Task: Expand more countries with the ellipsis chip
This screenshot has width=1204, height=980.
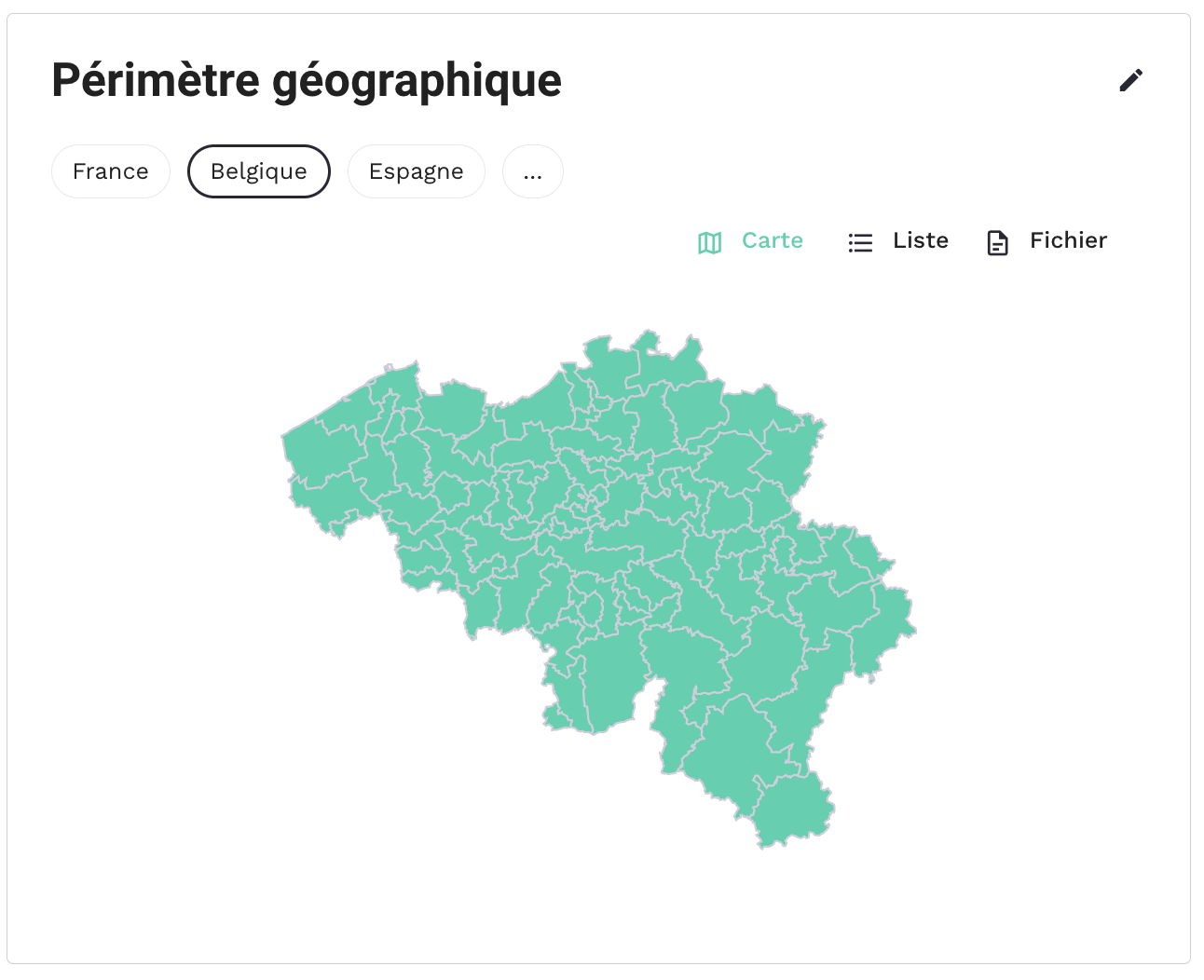Action: (x=533, y=171)
